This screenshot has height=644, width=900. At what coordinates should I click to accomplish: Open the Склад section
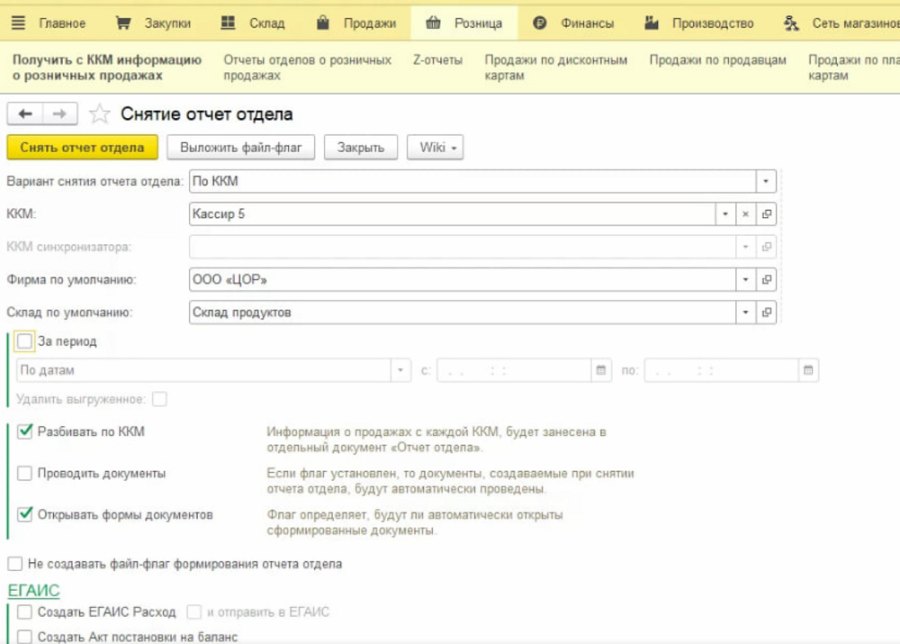point(267,24)
